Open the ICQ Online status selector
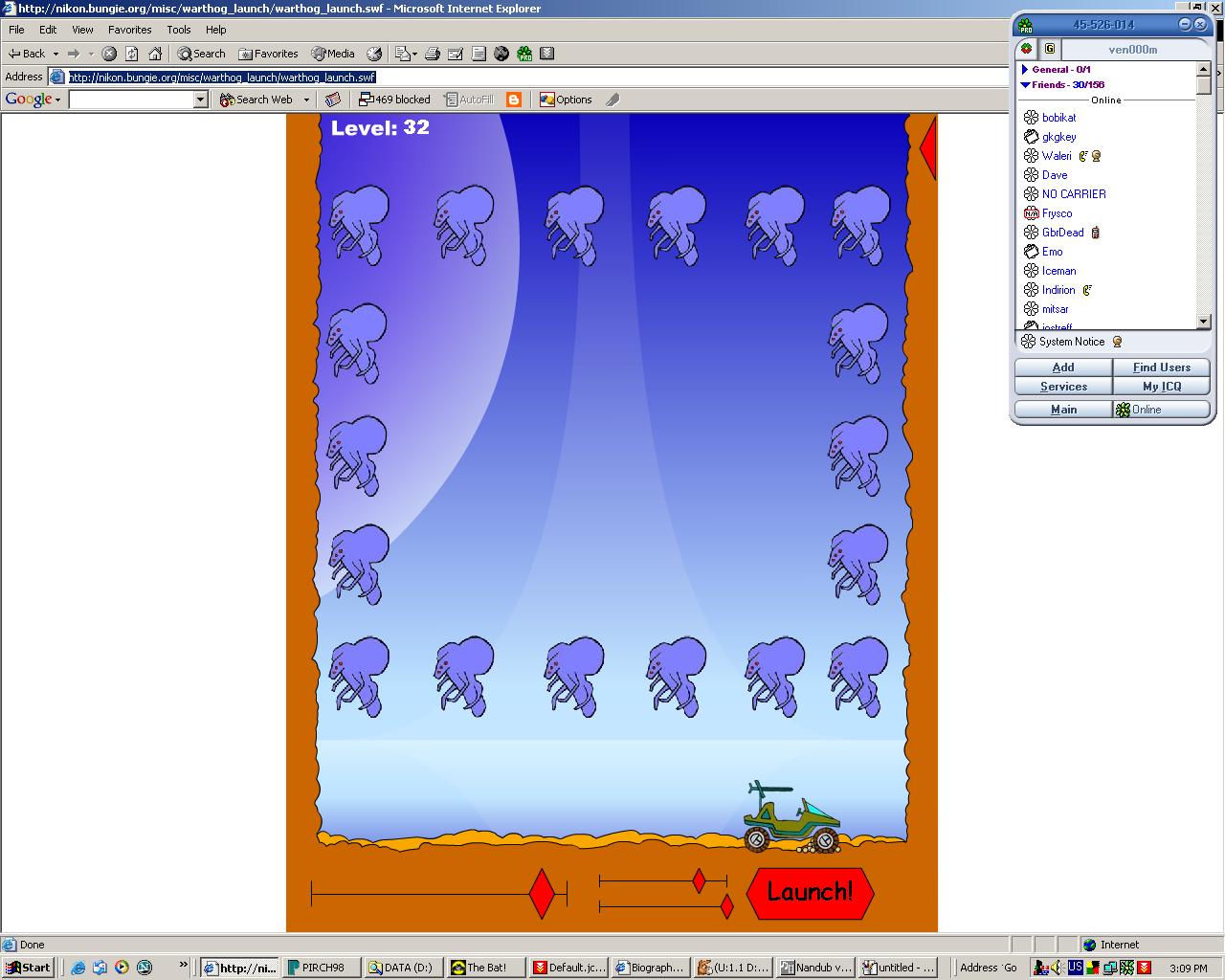The height and width of the screenshot is (980, 1225). click(1162, 410)
